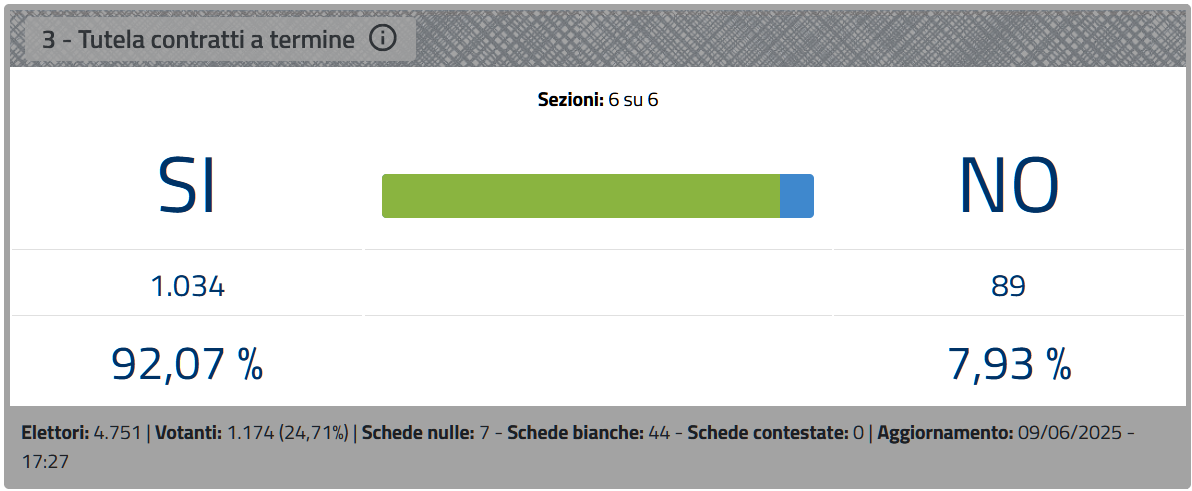Select the NO vote count 89
Image resolution: width=1192 pixels, height=491 pixels.
click(x=1009, y=287)
